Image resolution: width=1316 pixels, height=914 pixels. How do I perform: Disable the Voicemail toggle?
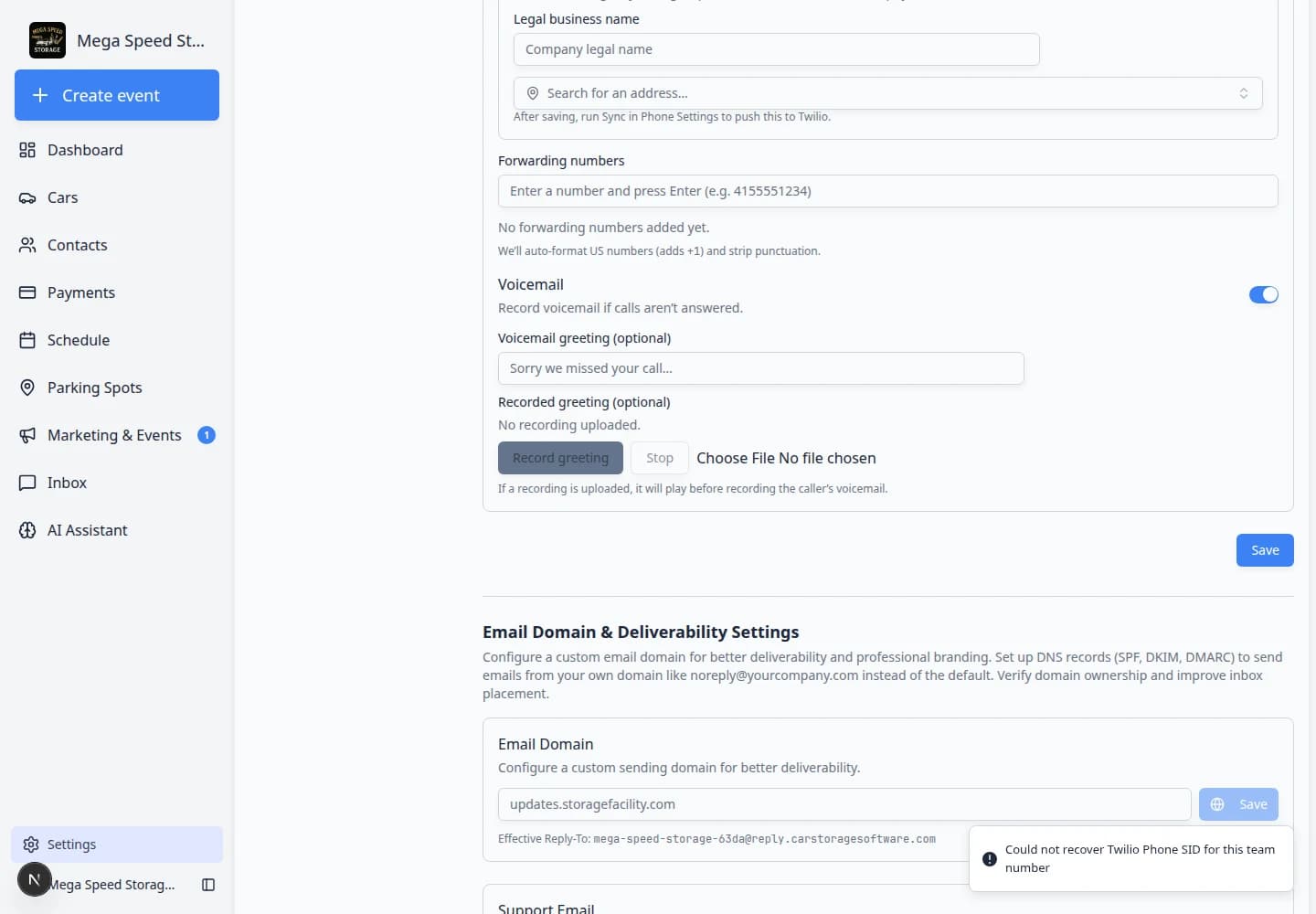pyautogui.click(x=1264, y=294)
